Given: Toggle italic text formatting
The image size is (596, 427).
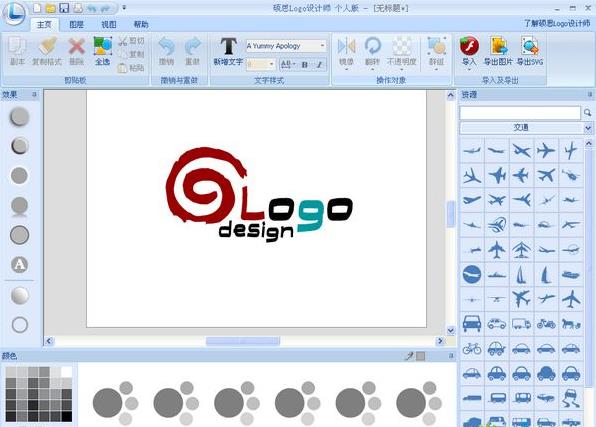Looking at the screenshot, I should [320, 65].
